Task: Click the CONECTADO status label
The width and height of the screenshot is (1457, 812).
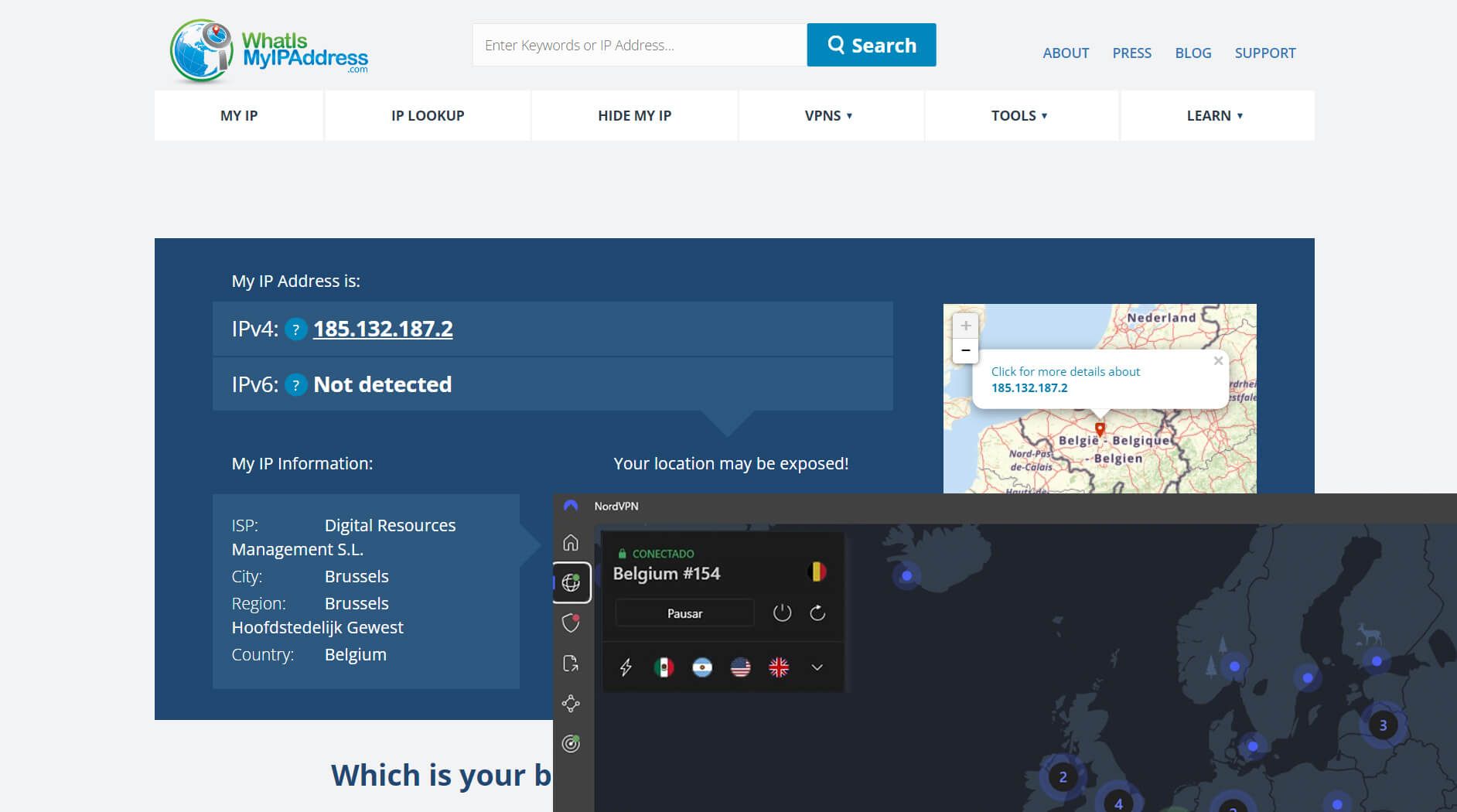Action: (663, 554)
